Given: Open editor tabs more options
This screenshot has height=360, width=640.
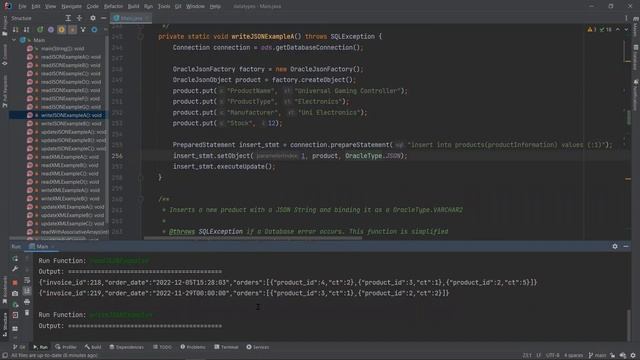Looking at the screenshot, I should 626,18.
